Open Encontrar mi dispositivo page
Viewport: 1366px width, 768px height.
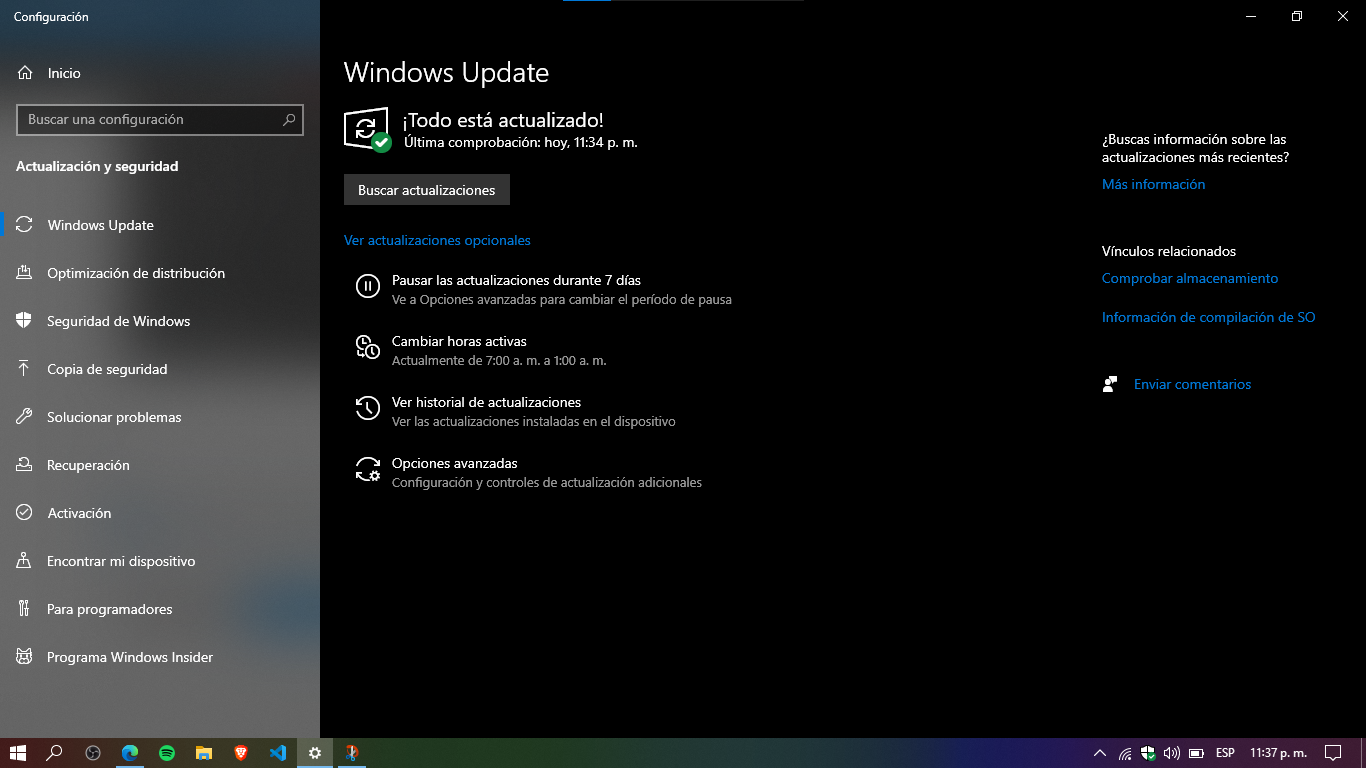(x=160, y=561)
